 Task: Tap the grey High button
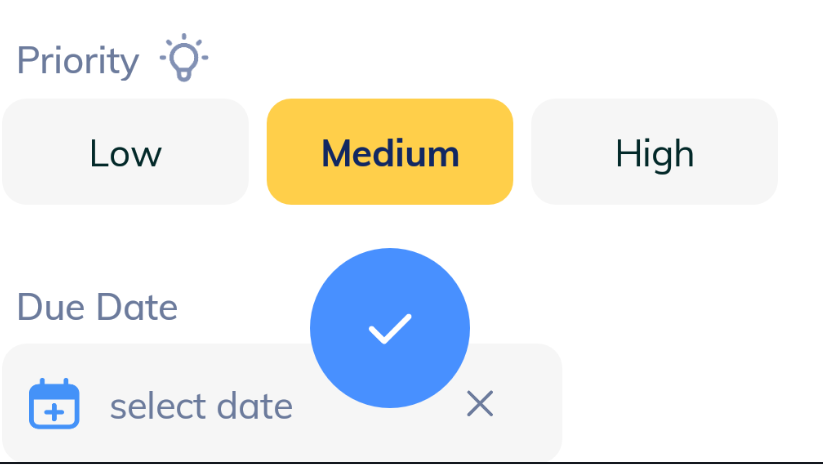click(x=654, y=152)
